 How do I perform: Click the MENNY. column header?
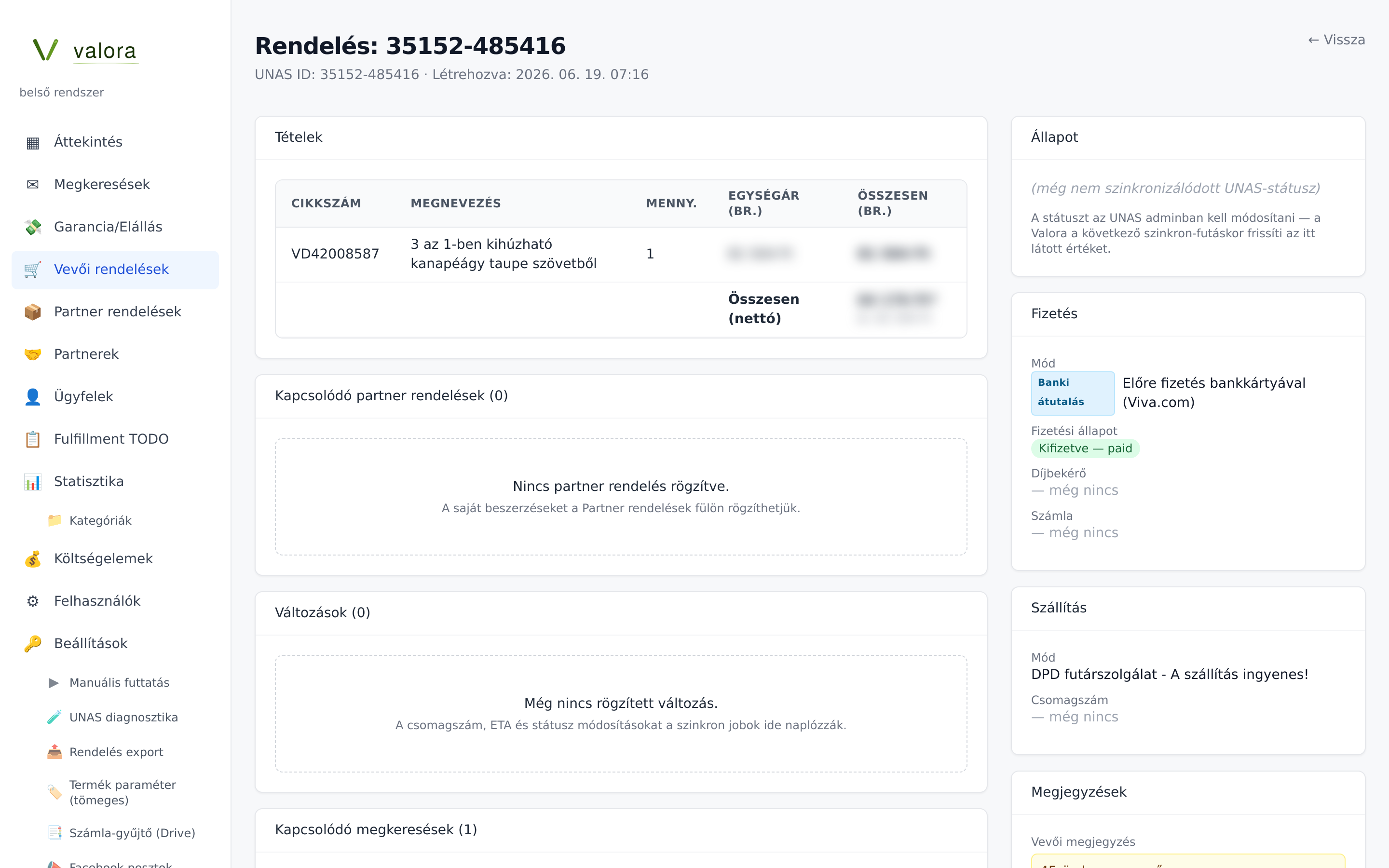click(x=671, y=203)
